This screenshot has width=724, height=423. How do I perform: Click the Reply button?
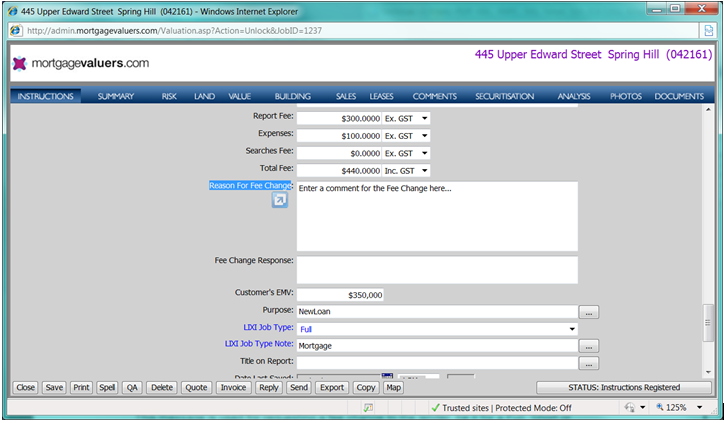tap(269, 387)
